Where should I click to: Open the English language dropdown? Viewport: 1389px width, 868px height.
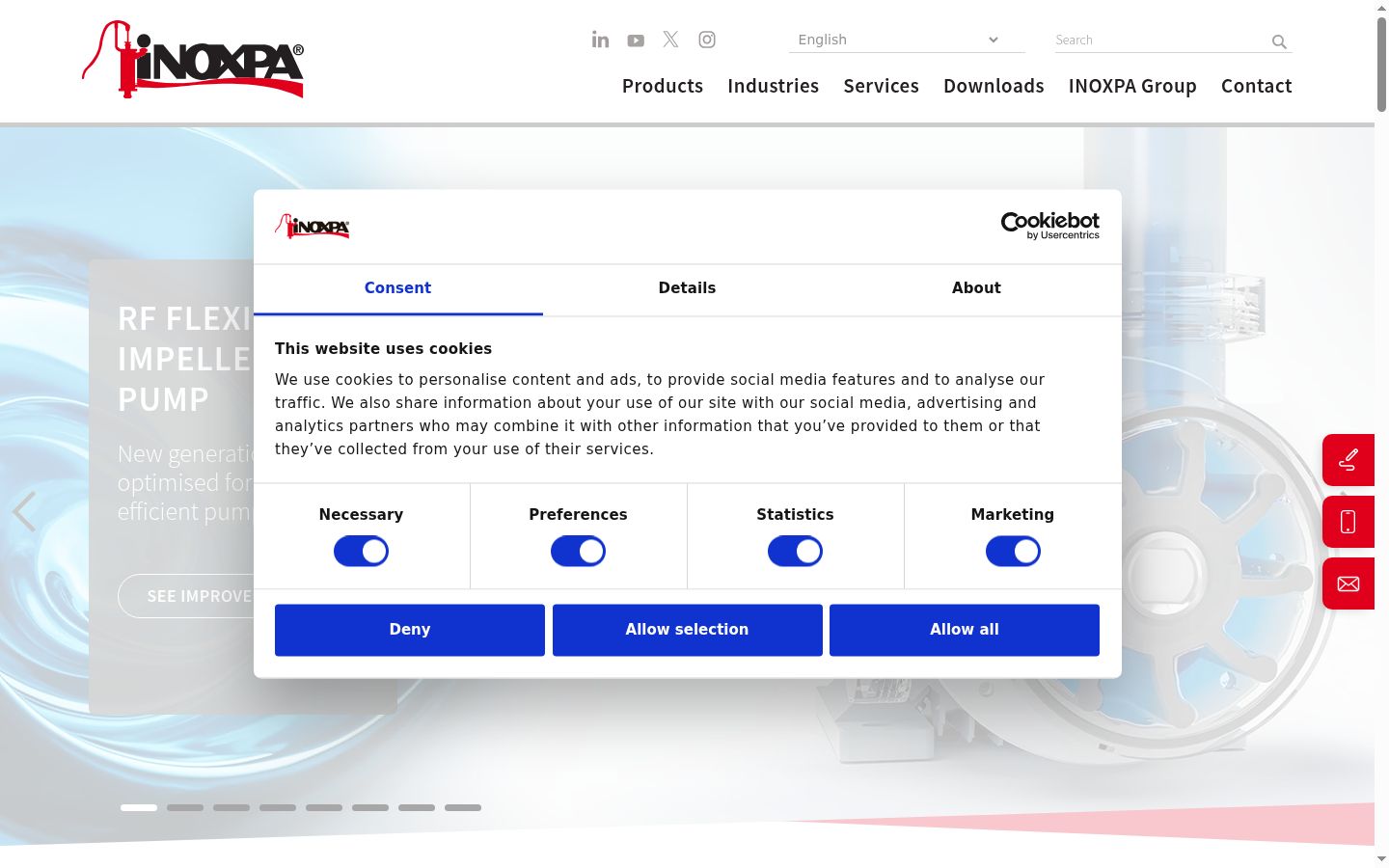click(907, 40)
